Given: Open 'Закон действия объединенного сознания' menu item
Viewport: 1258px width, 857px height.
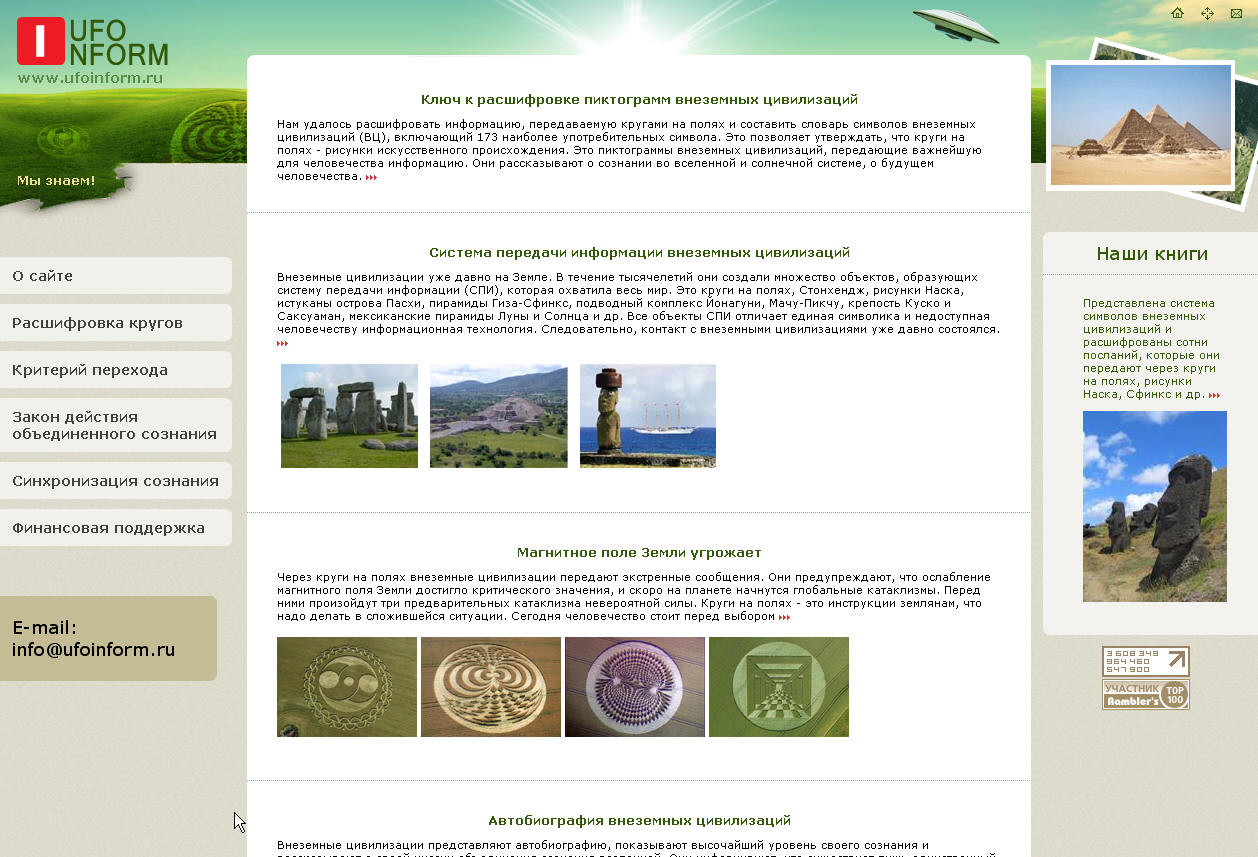Looking at the screenshot, I should coord(115,425).
